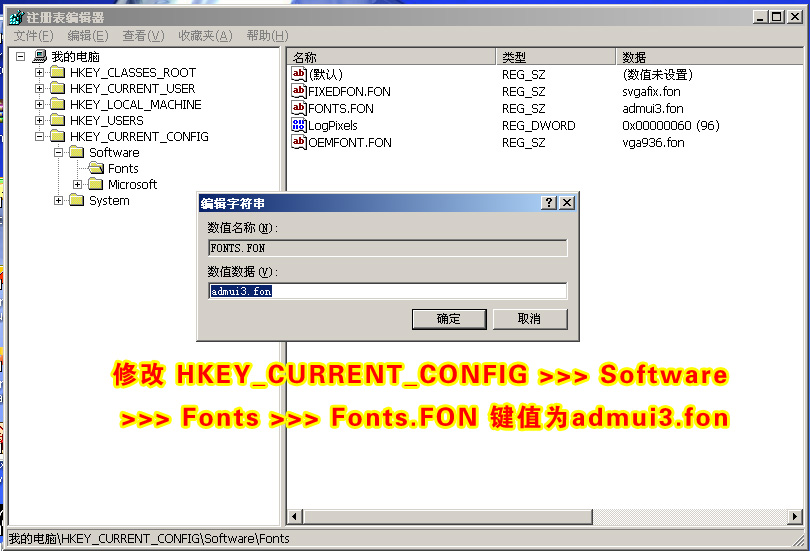810x551 pixels.
Task: Click the scrollbar left arrow
Action: (x=295, y=516)
